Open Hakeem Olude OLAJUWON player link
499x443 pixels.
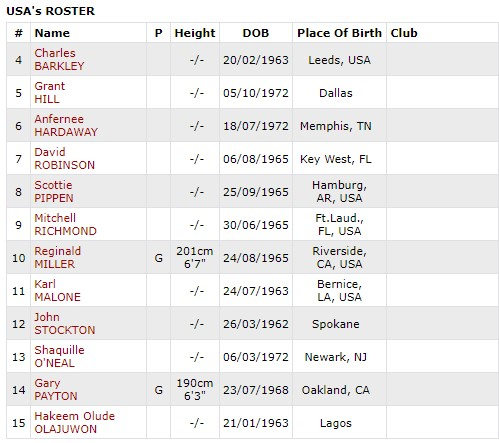(x=74, y=422)
